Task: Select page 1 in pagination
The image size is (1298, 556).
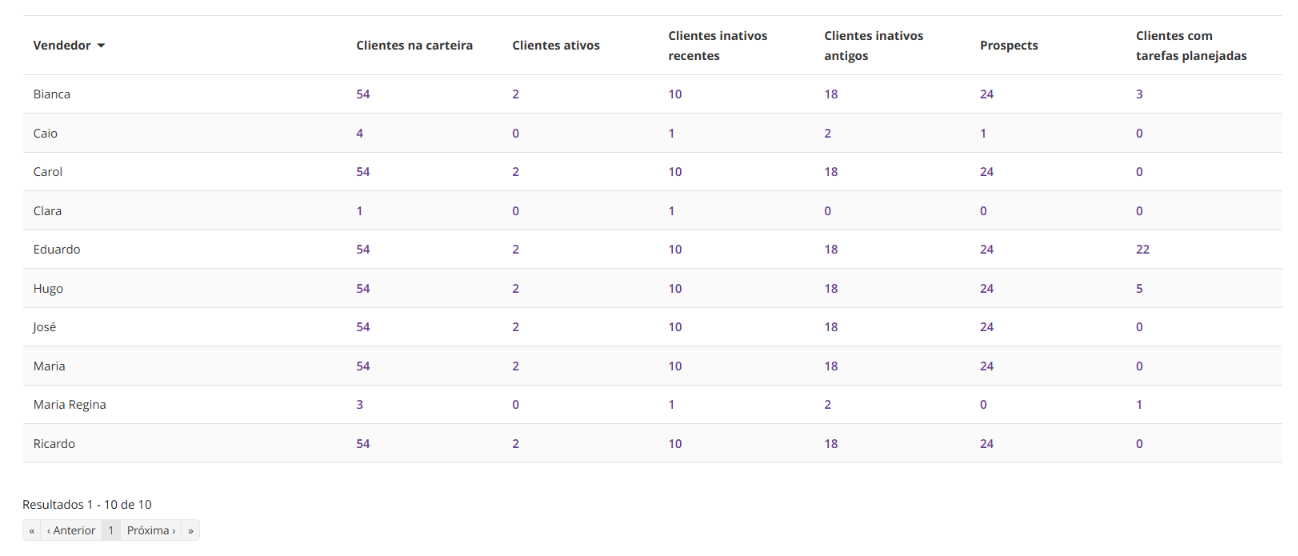Action: coord(111,531)
